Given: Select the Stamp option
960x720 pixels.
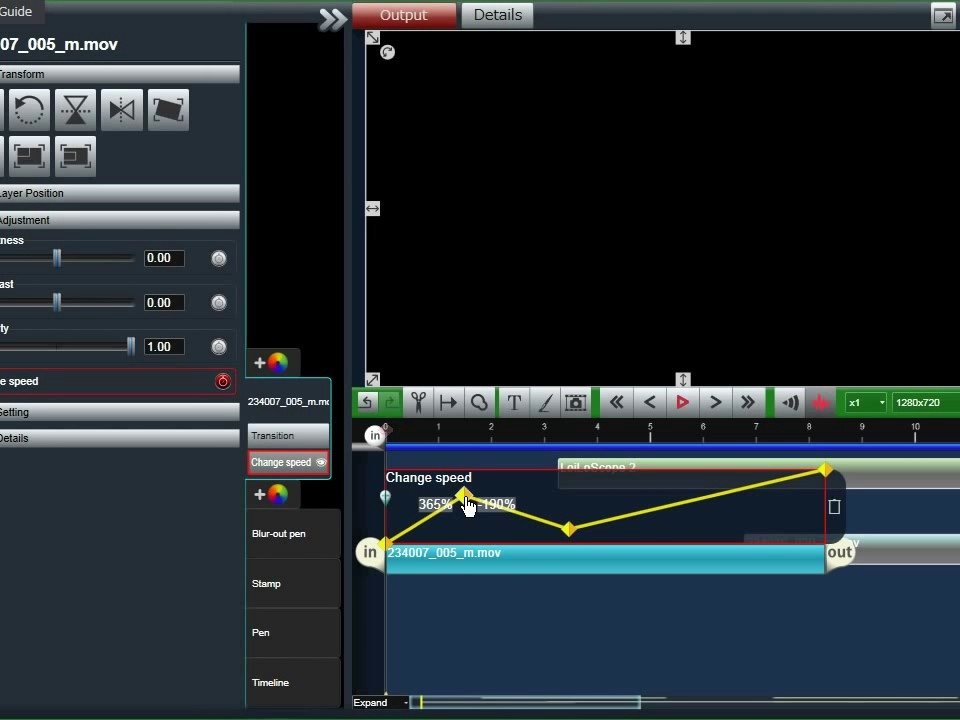Looking at the screenshot, I should tap(293, 583).
